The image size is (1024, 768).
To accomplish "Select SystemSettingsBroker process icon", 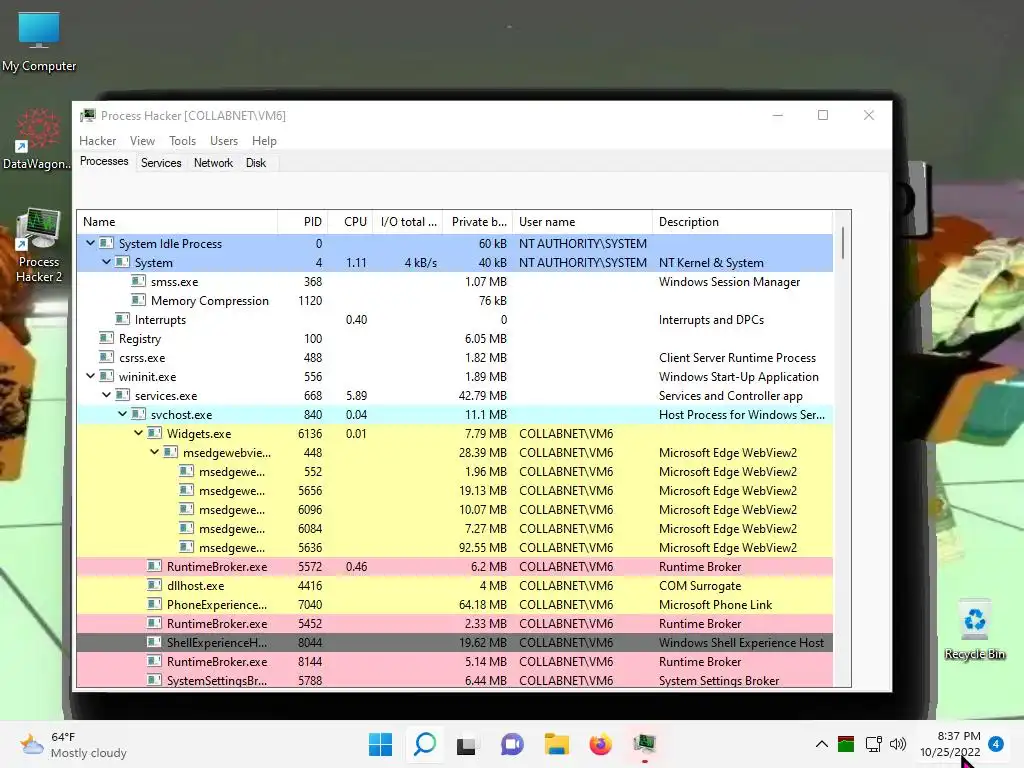I will (154, 680).
